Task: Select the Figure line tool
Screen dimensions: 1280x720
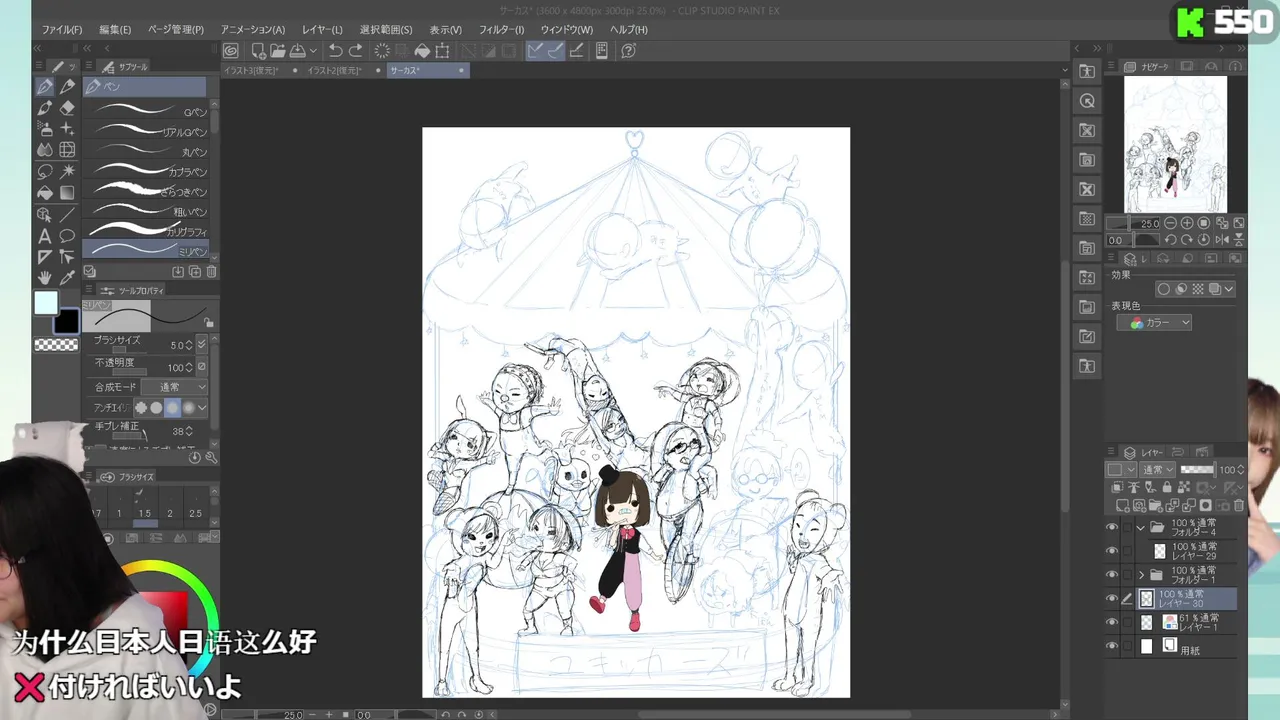Action: point(67,214)
